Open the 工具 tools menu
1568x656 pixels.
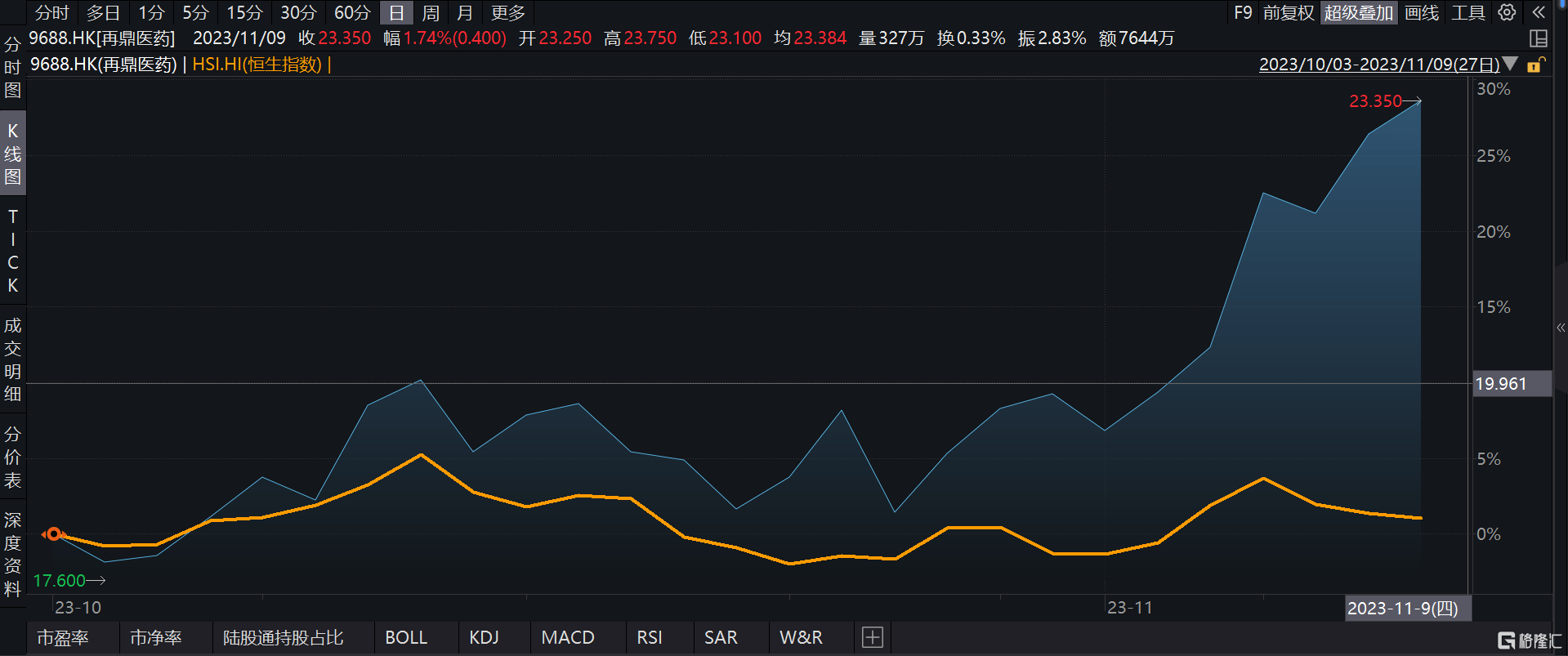(x=1467, y=12)
